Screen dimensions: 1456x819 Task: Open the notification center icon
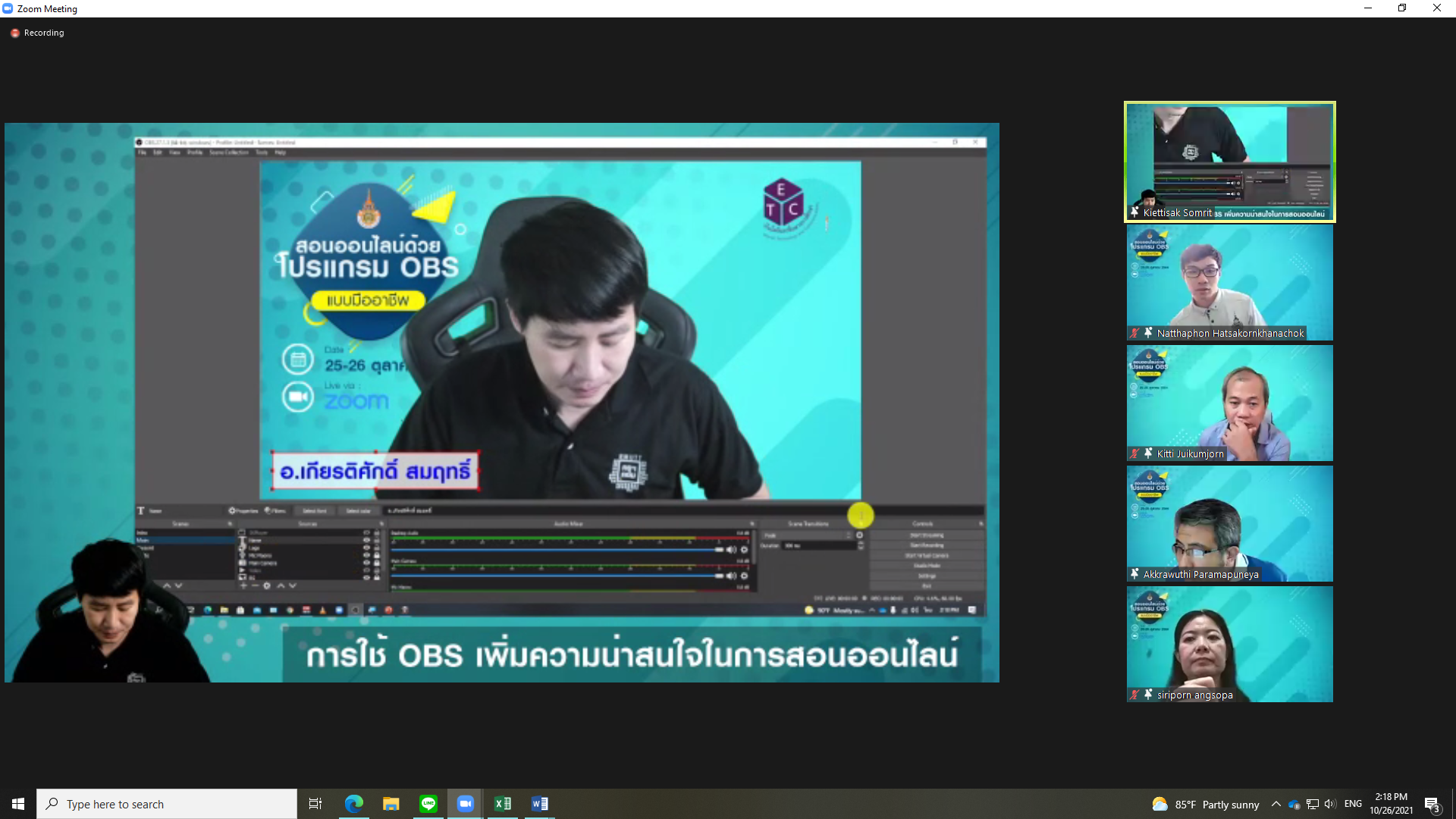1432,804
